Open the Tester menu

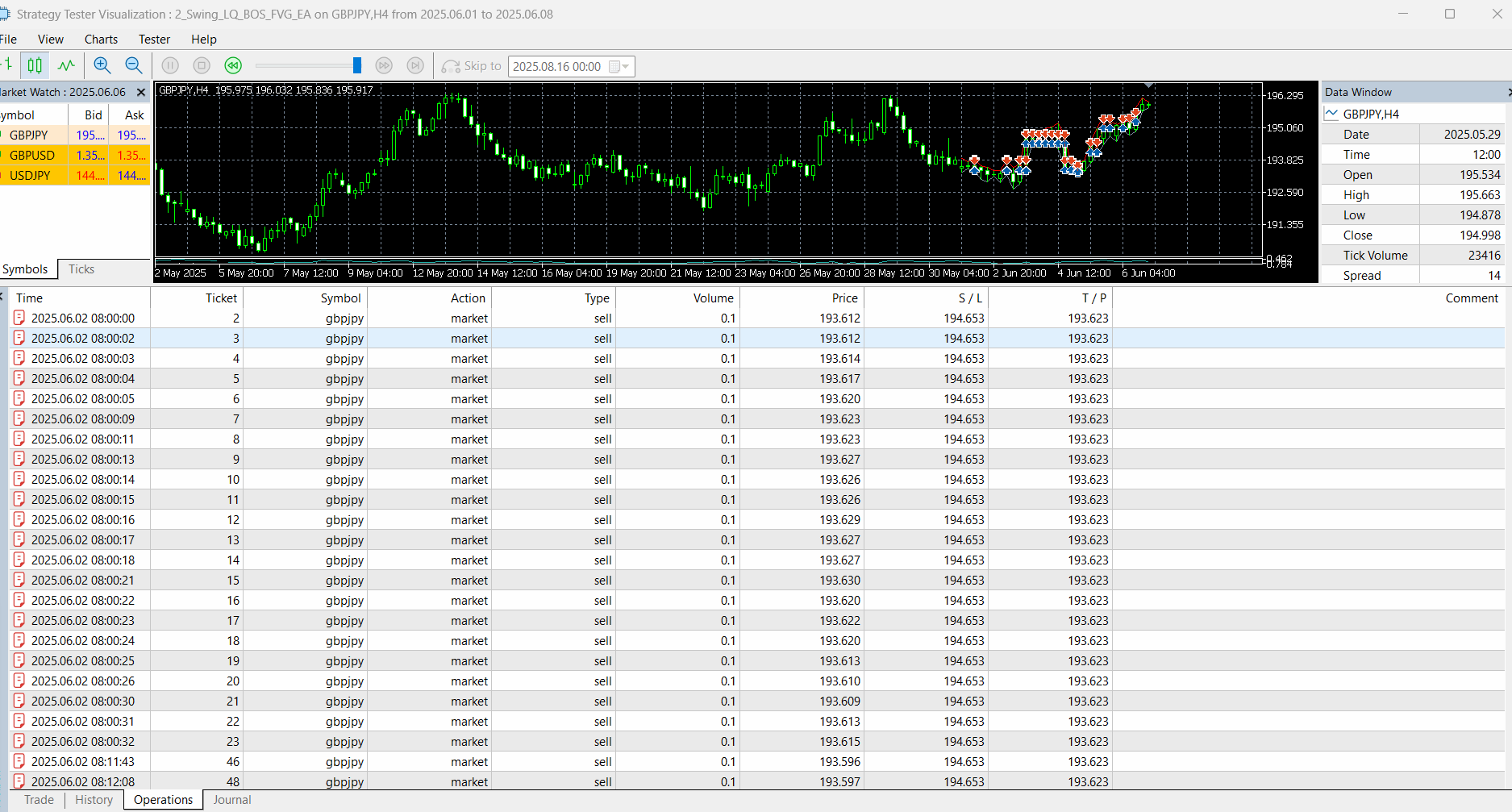point(154,40)
